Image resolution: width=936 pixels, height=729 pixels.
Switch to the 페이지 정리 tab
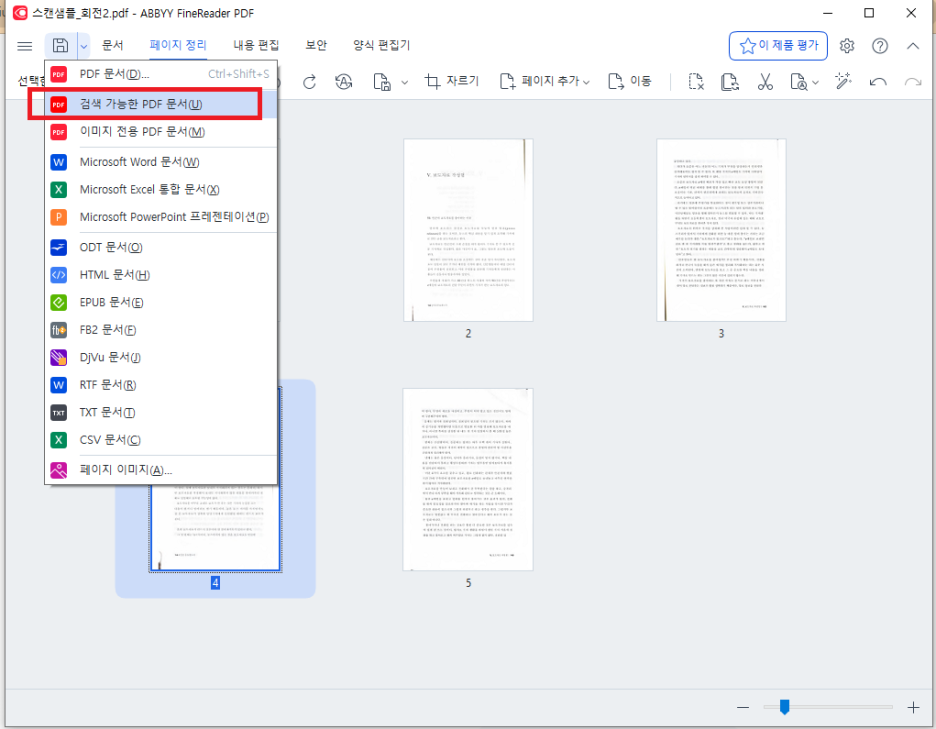coord(178,45)
